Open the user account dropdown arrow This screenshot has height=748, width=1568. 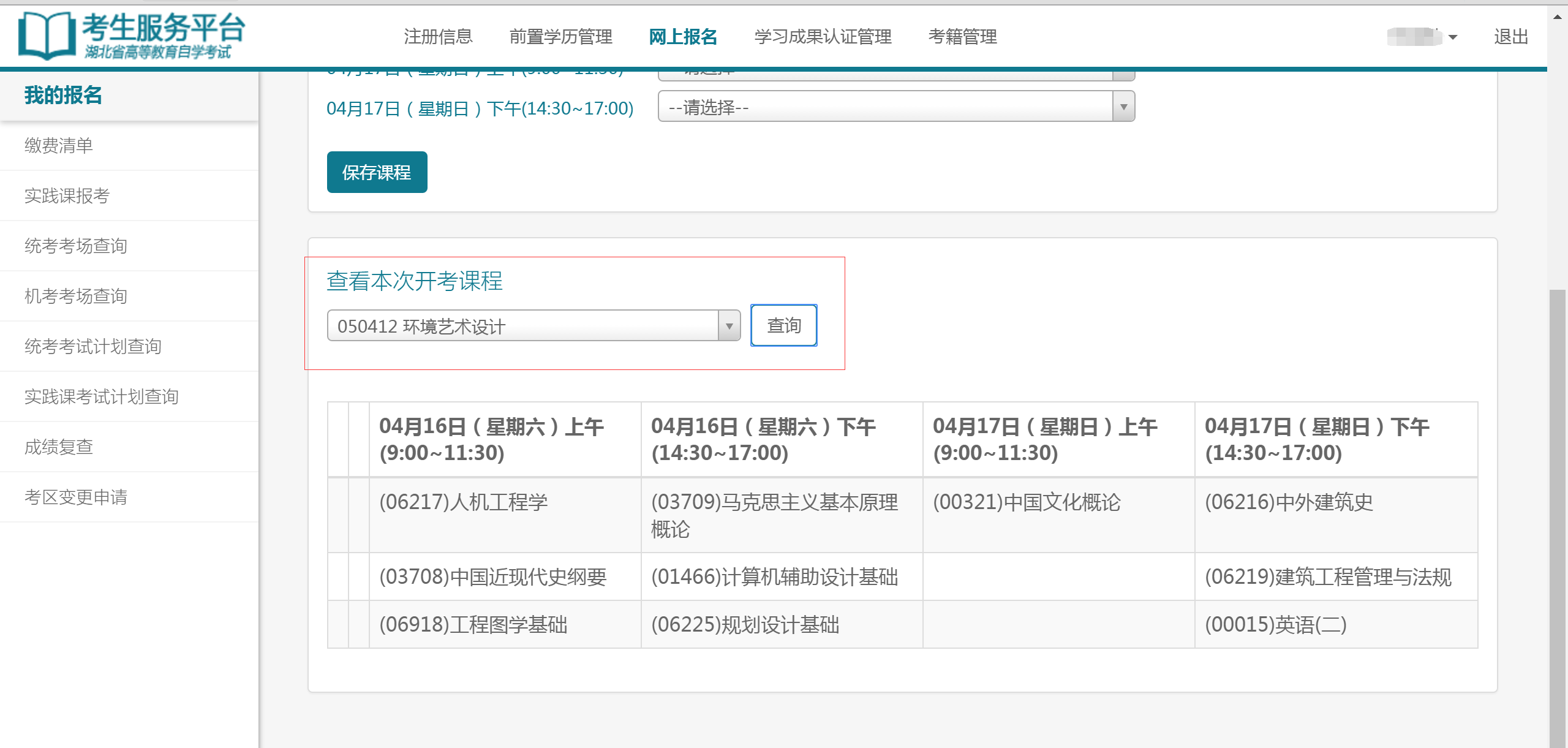click(x=1452, y=37)
